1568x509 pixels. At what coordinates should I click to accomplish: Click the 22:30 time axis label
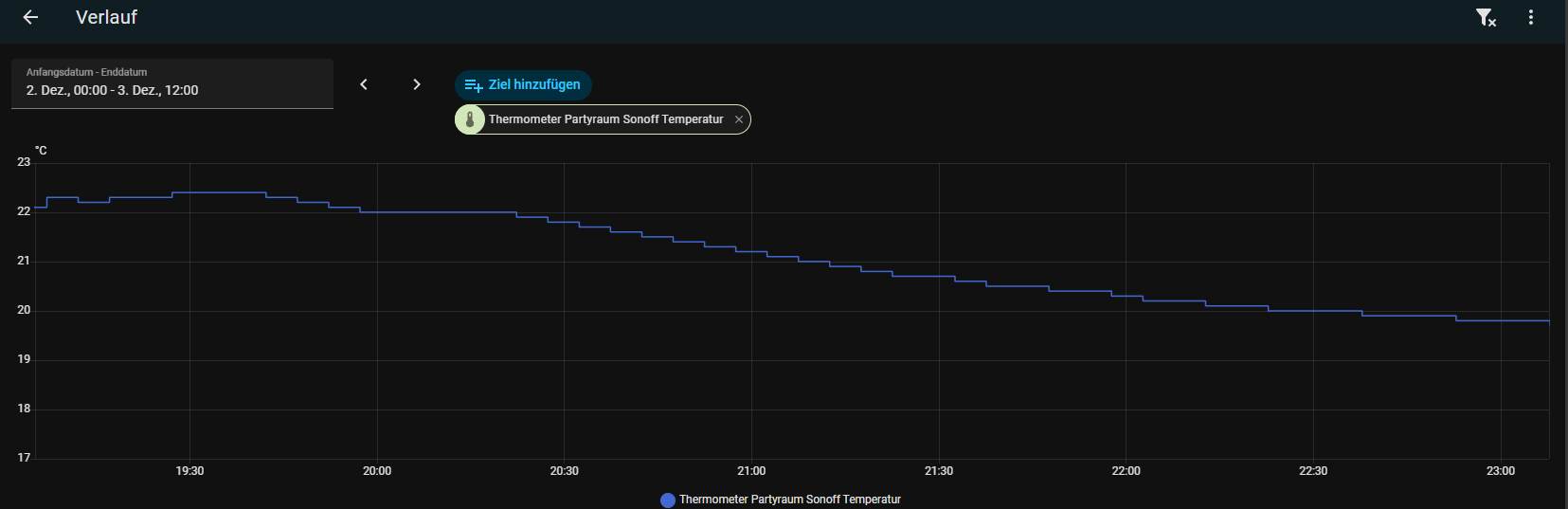pos(1313,471)
